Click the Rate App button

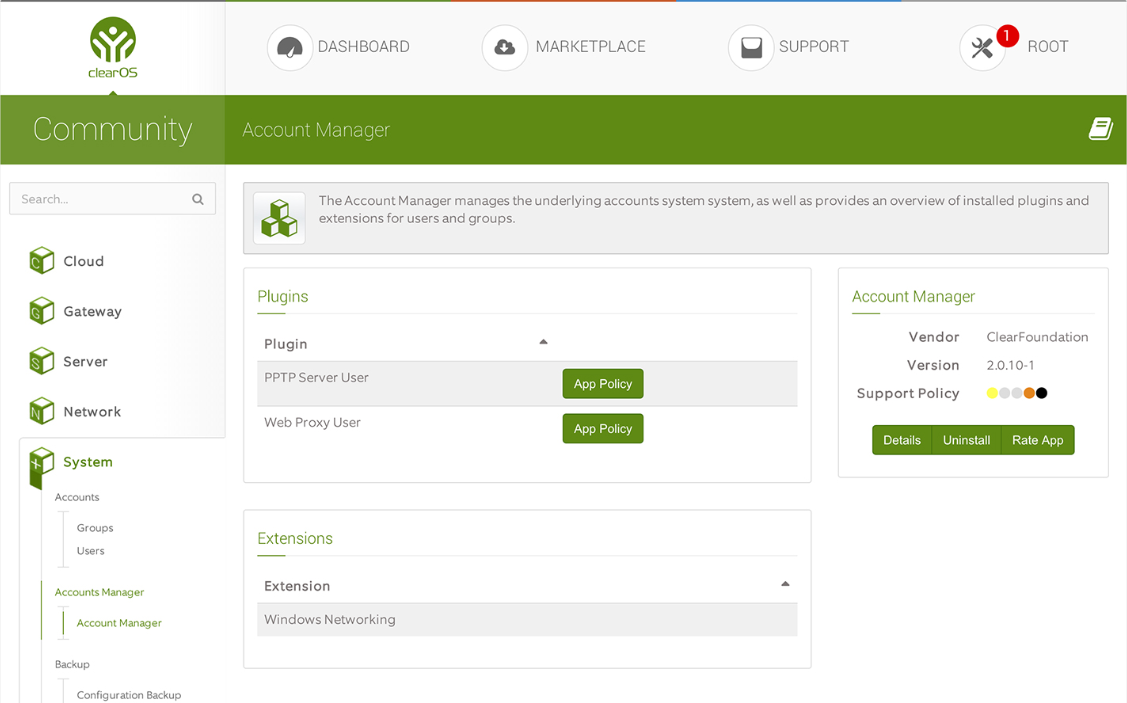[x=1038, y=440]
